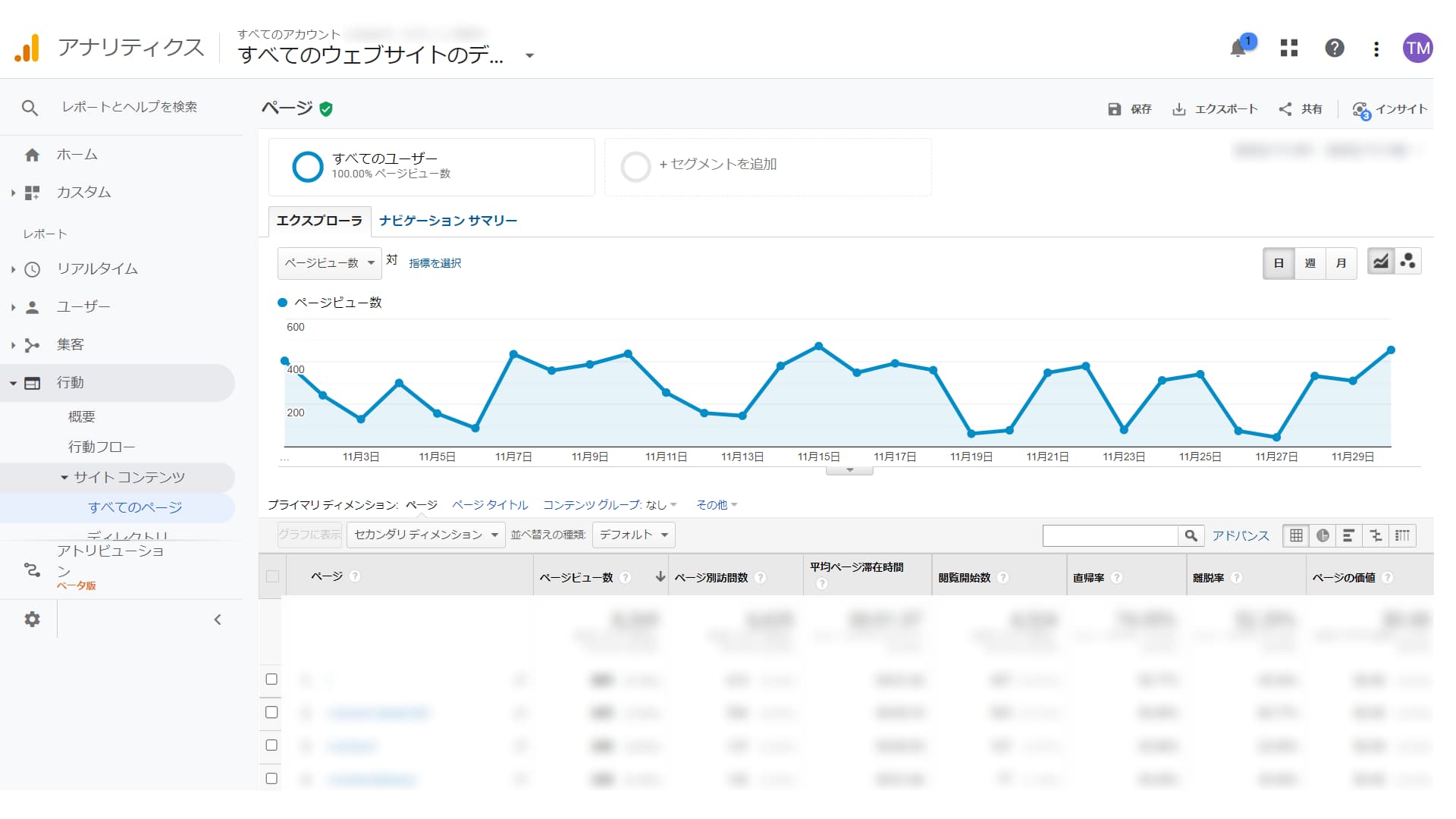The width and height of the screenshot is (1456, 819).
Task: Click the 11月15日 peak data point
Action: [x=819, y=346]
